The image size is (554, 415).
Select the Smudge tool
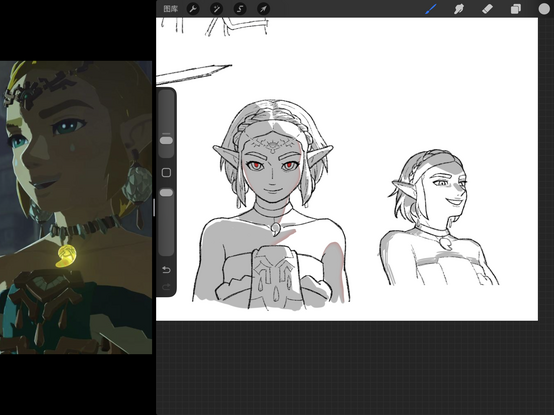[459, 9]
